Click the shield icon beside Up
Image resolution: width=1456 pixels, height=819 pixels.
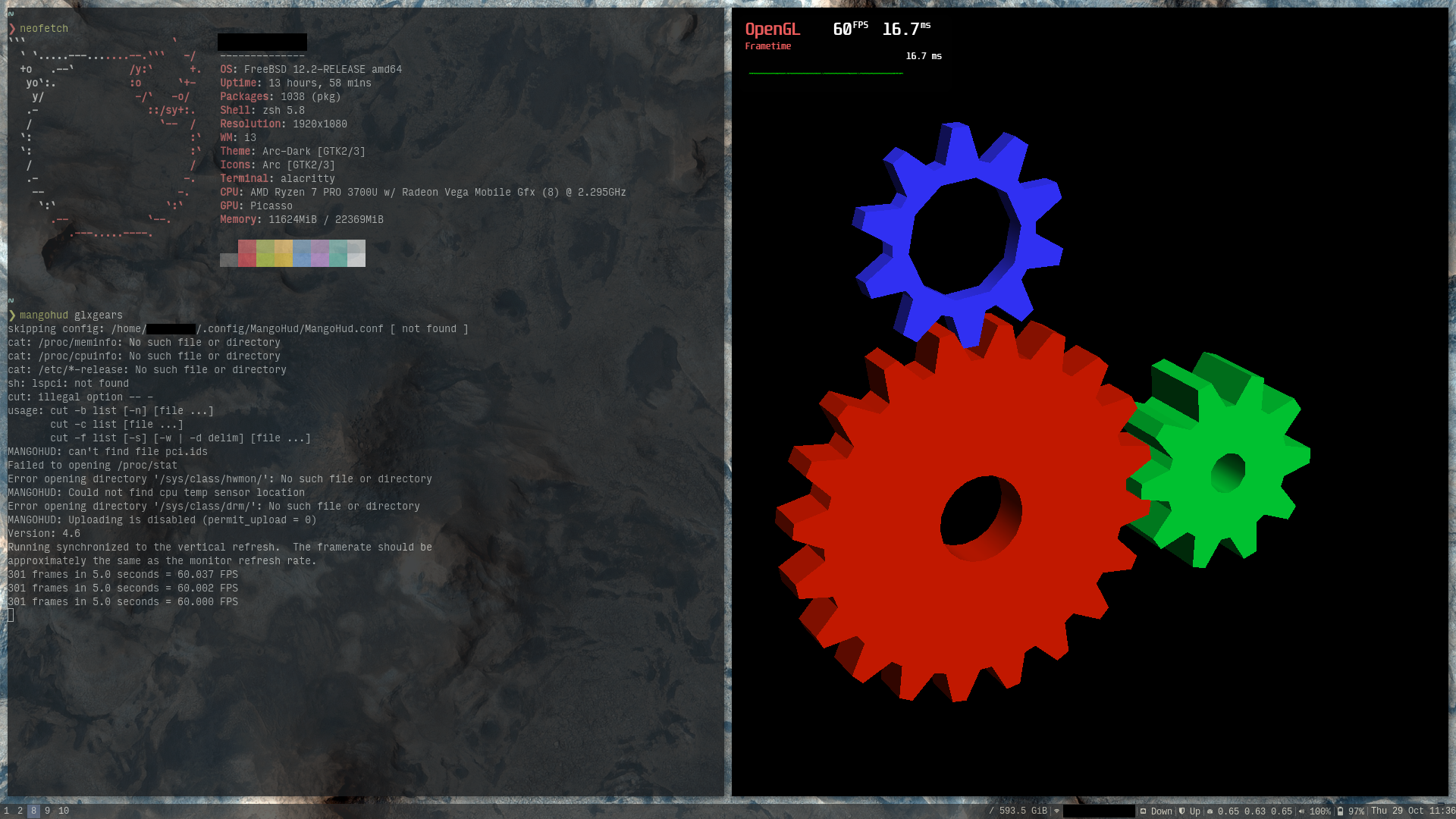[x=1182, y=811]
